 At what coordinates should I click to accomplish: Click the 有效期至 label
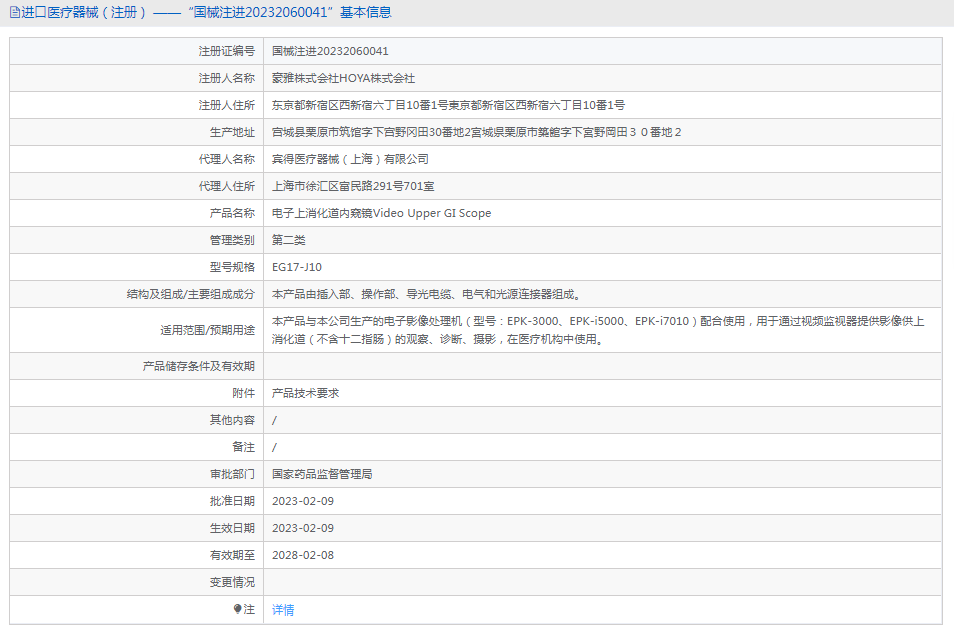click(x=232, y=555)
